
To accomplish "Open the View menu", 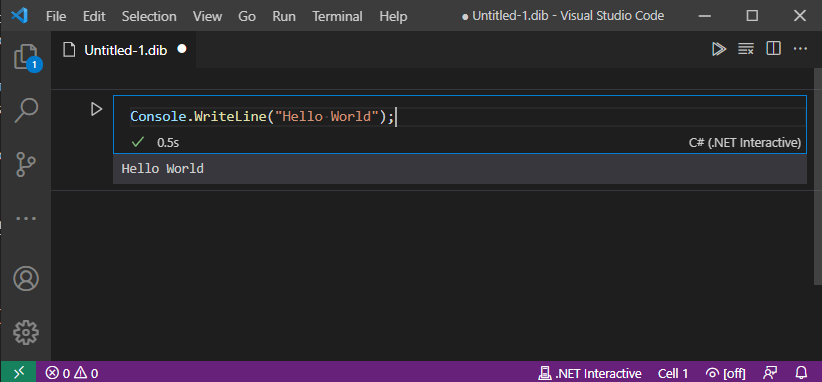I will pyautogui.click(x=207, y=16).
